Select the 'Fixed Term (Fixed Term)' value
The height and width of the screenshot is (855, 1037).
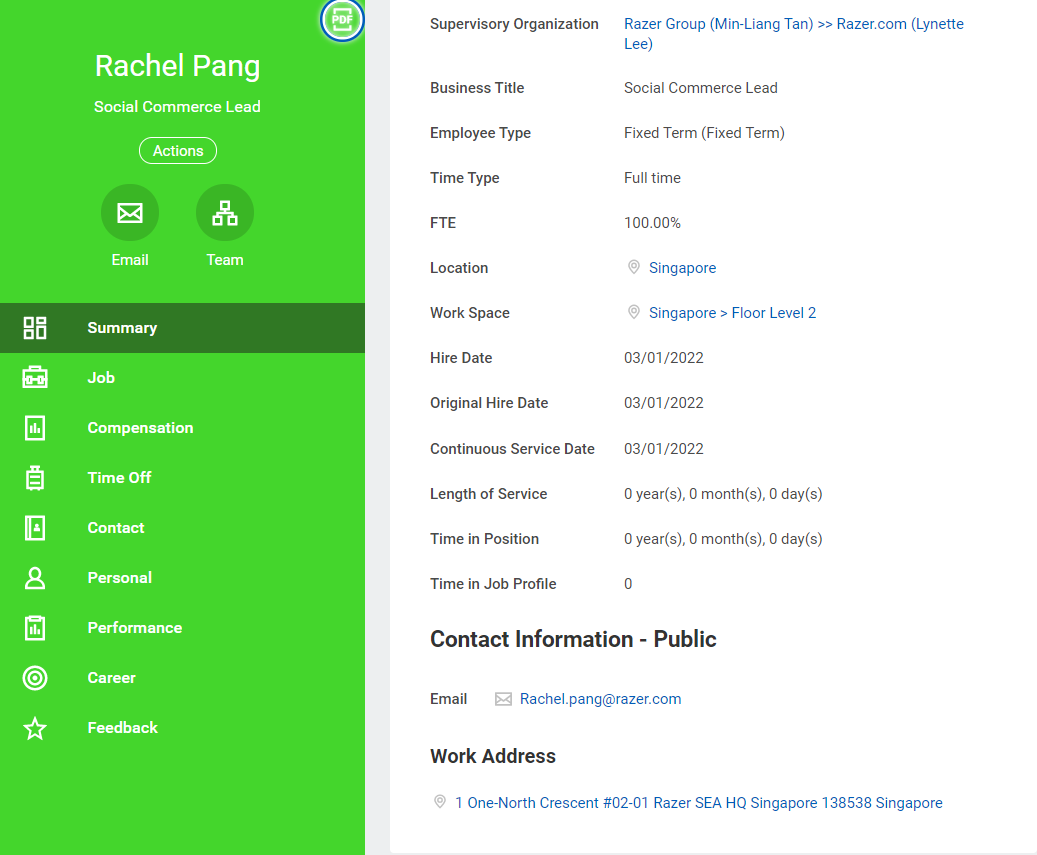pyautogui.click(x=704, y=133)
